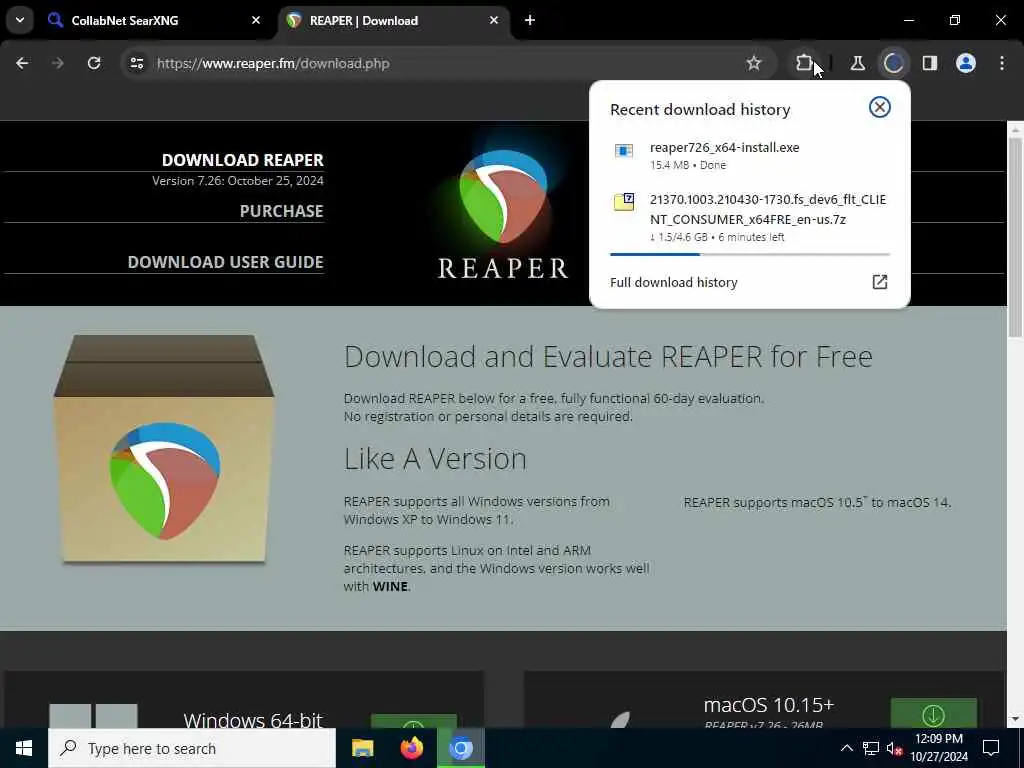Close the REAPER Download tab
This screenshot has height=768, width=1024.
[x=494, y=20]
